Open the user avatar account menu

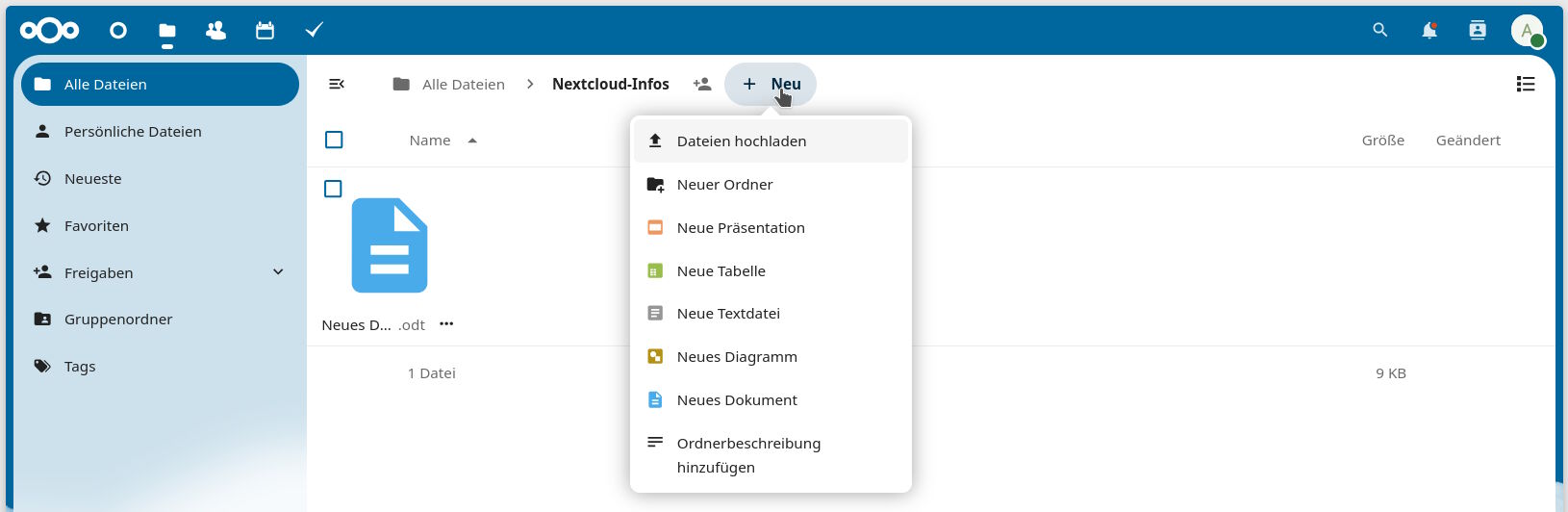[x=1527, y=31]
